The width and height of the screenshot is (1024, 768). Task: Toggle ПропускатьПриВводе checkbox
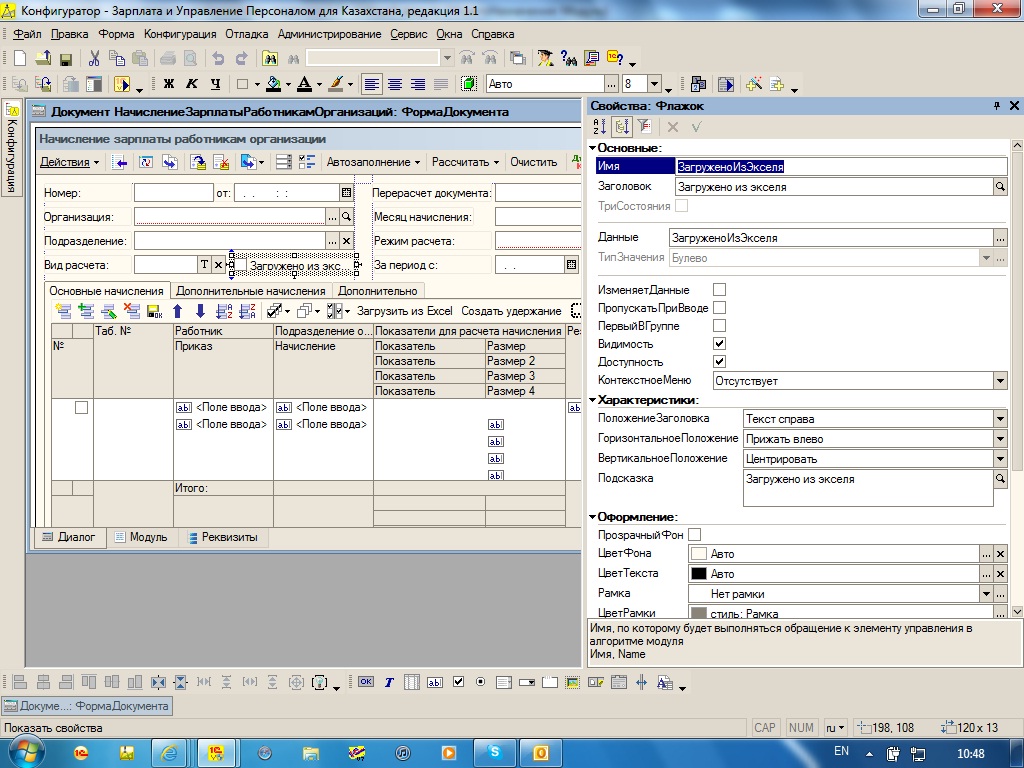coord(719,308)
